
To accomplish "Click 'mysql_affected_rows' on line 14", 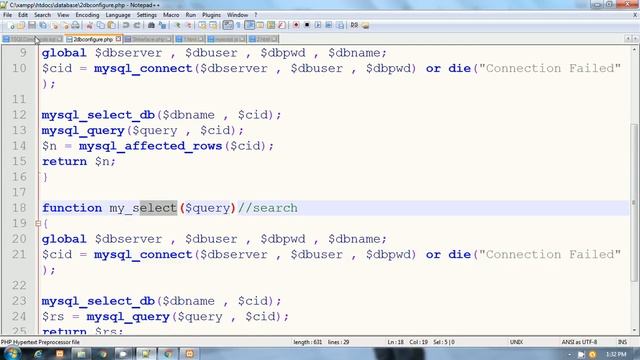I will click(x=150, y=146).
